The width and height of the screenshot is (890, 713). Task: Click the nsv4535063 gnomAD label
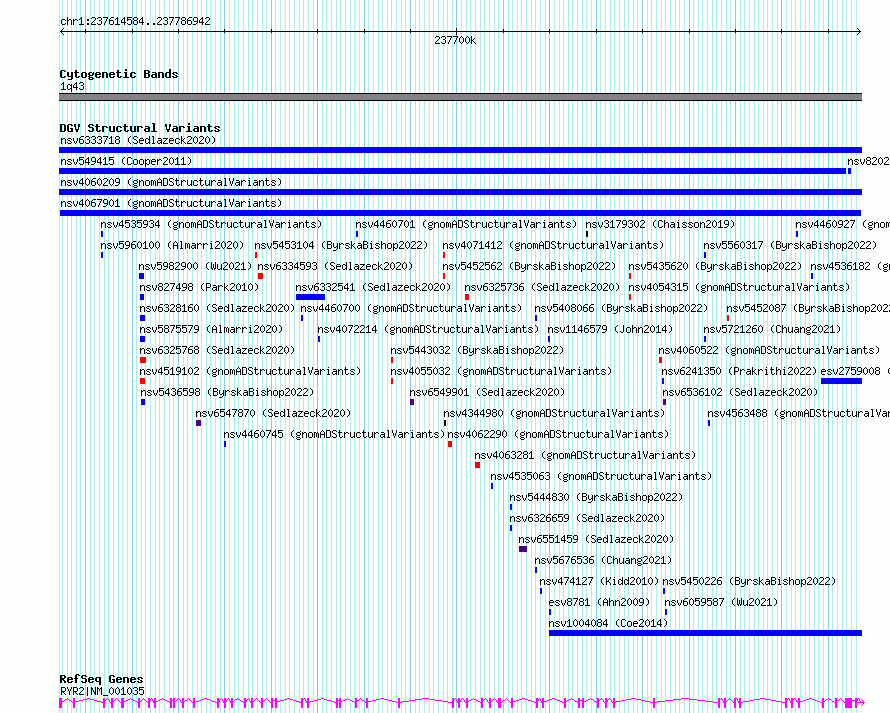[601, 476]
